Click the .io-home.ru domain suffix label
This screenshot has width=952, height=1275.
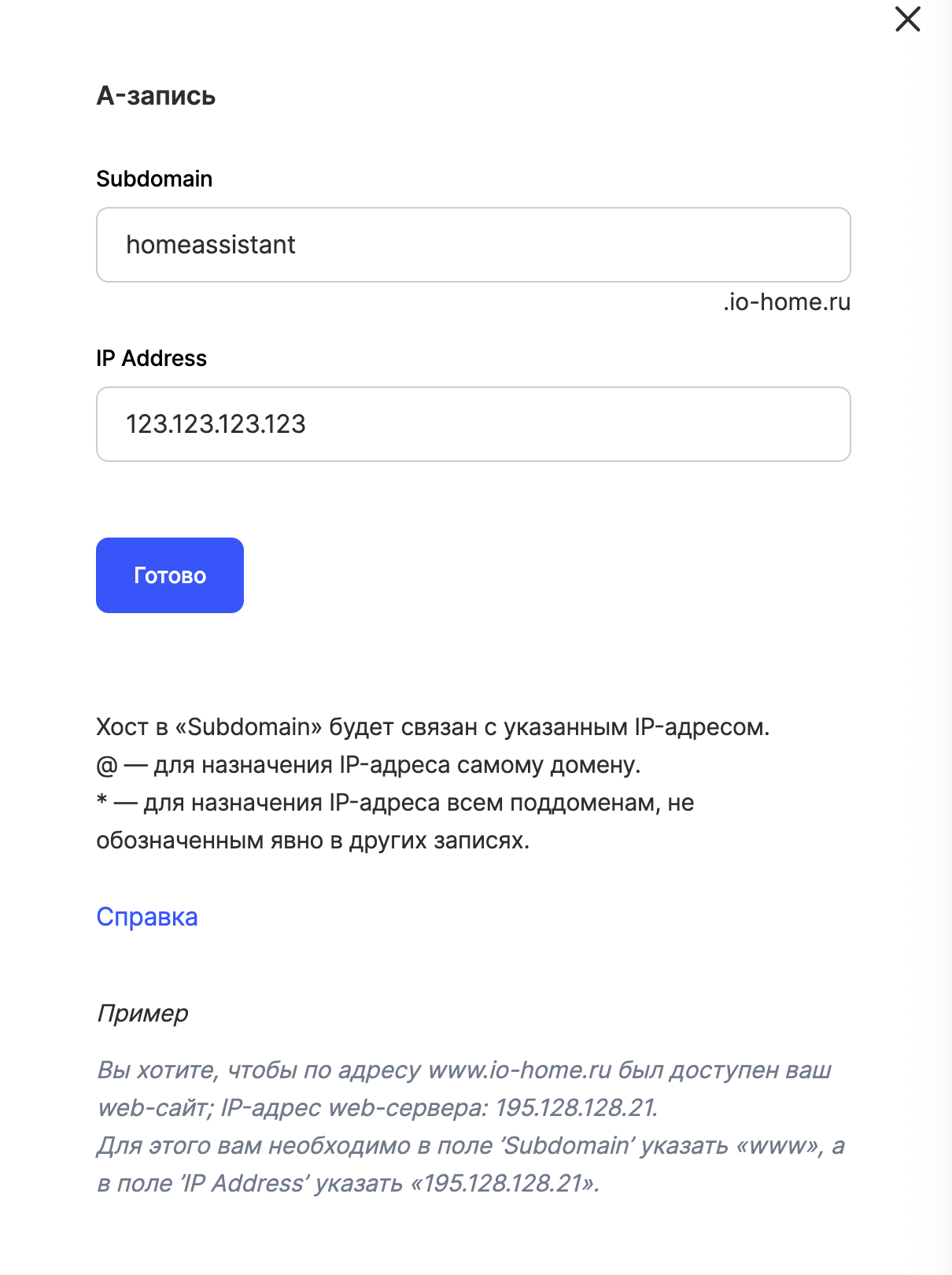[786, 303]
